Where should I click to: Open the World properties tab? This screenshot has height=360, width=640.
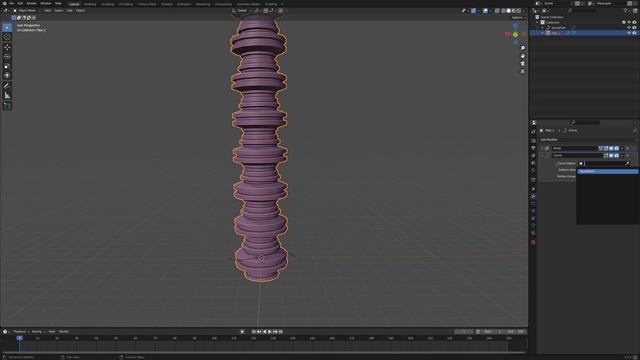click(x=533, y=171)
